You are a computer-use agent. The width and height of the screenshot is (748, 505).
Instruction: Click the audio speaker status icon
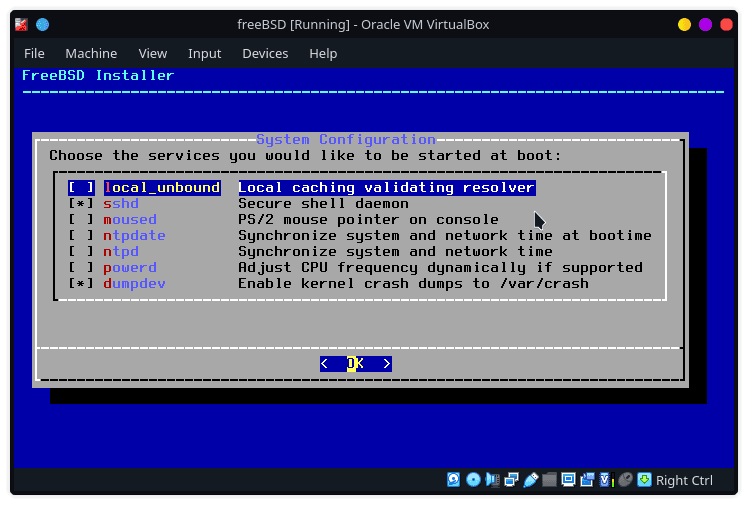[x=492, y=480]
